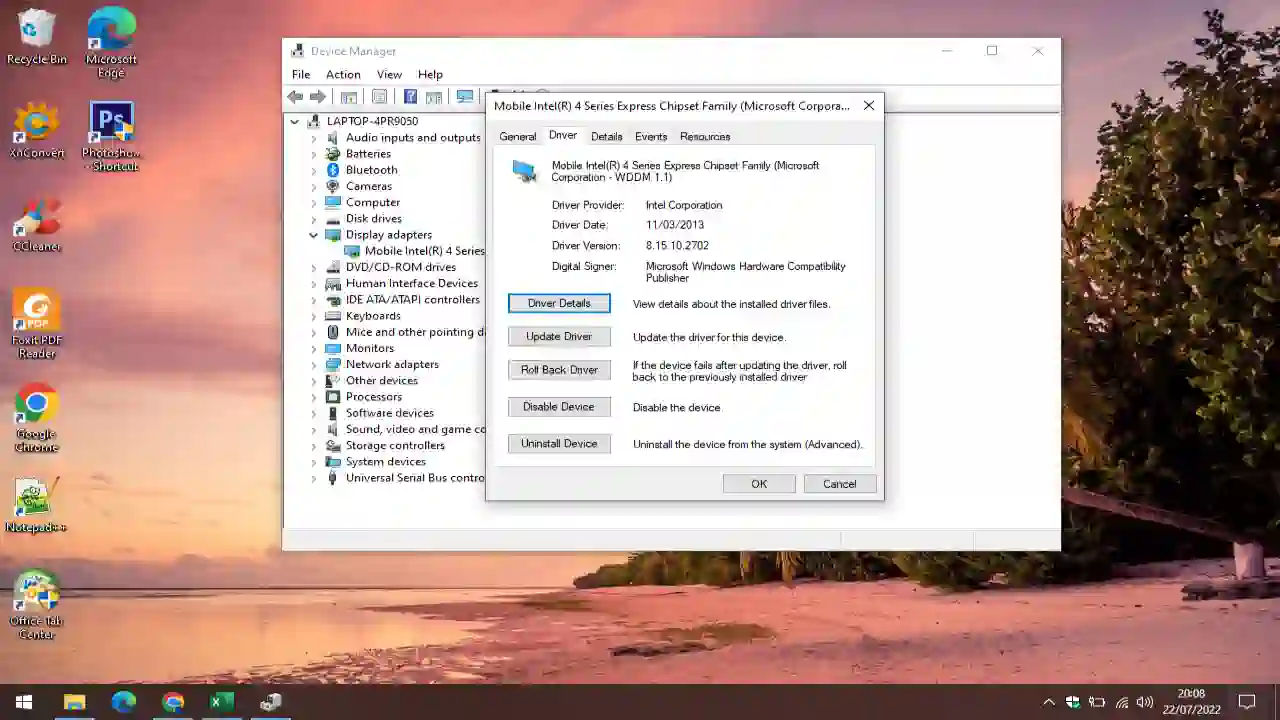Expand the Storage controllers category
1280x720 pixels.
[x=313, y=446]
